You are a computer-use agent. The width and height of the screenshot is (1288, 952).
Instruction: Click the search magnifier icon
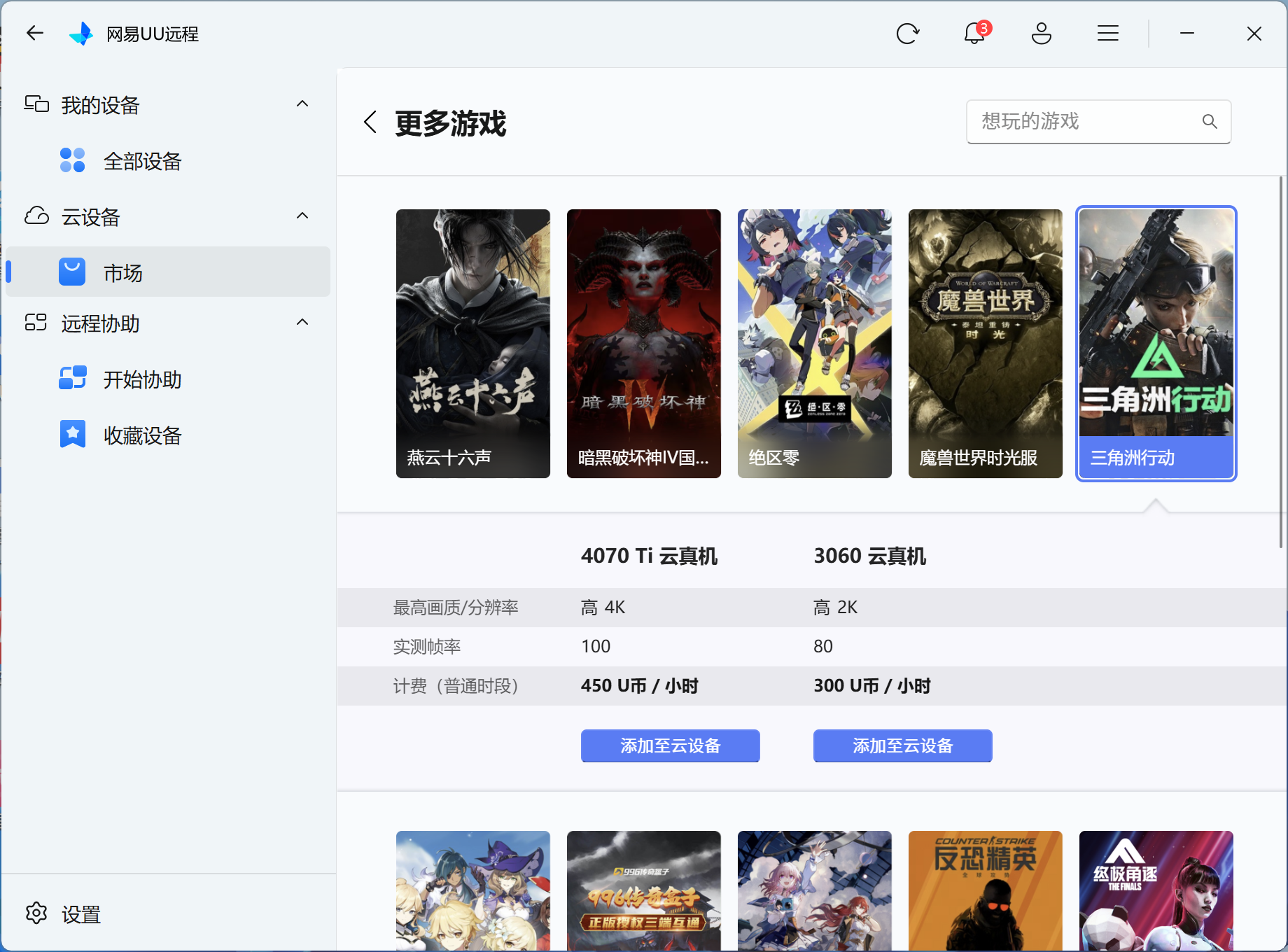[x=1209, y=121]
